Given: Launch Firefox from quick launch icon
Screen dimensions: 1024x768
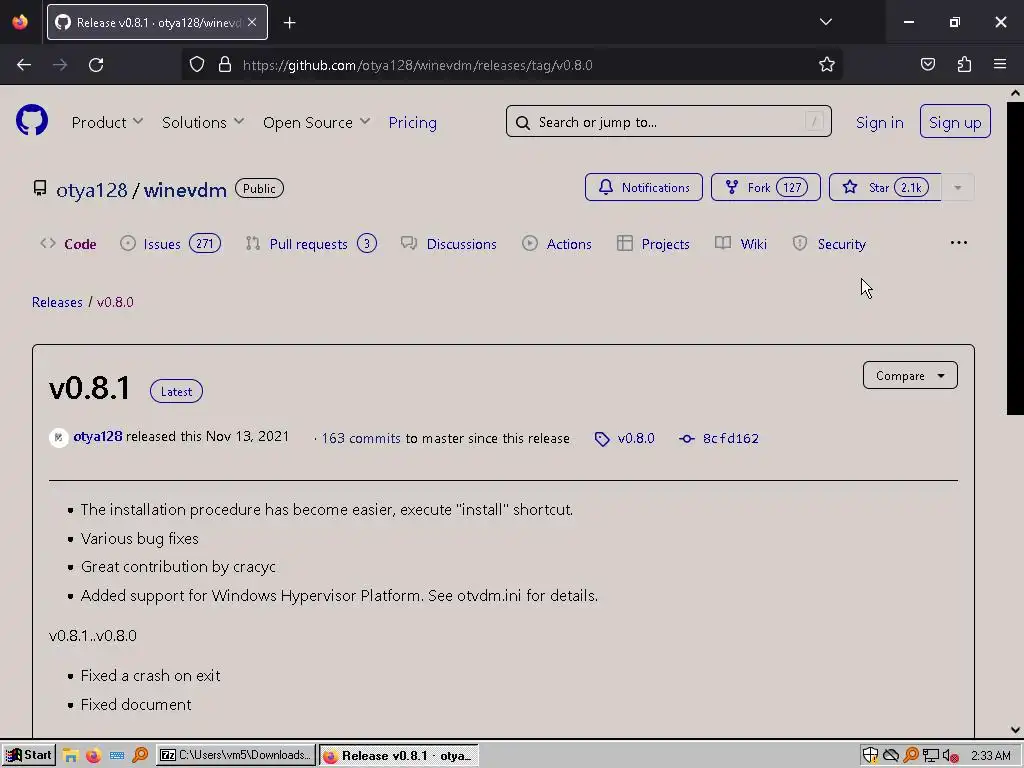Looking at the screenshot, I should [93, 756].
